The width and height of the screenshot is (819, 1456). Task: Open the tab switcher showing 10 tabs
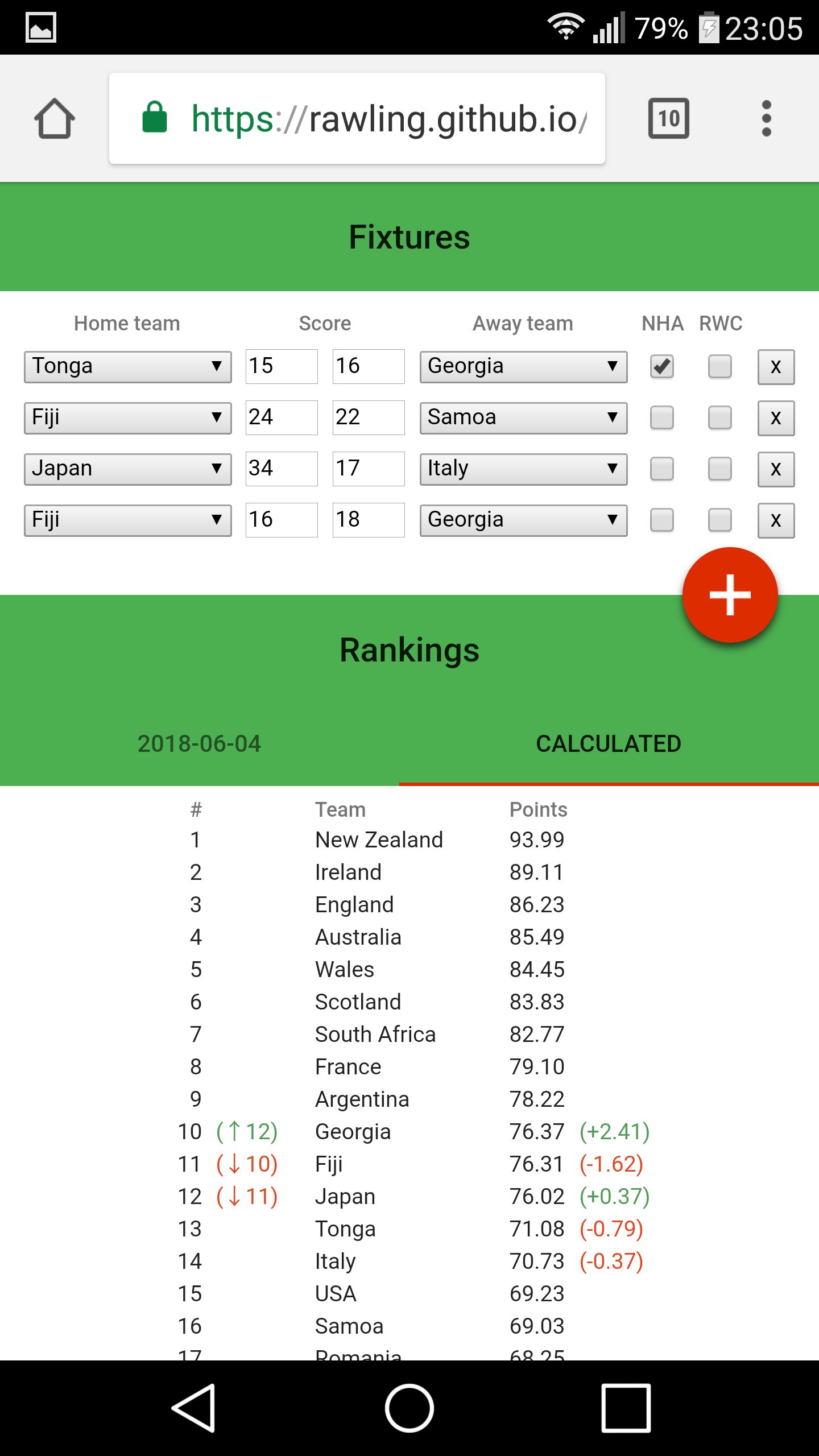(668, 119)
